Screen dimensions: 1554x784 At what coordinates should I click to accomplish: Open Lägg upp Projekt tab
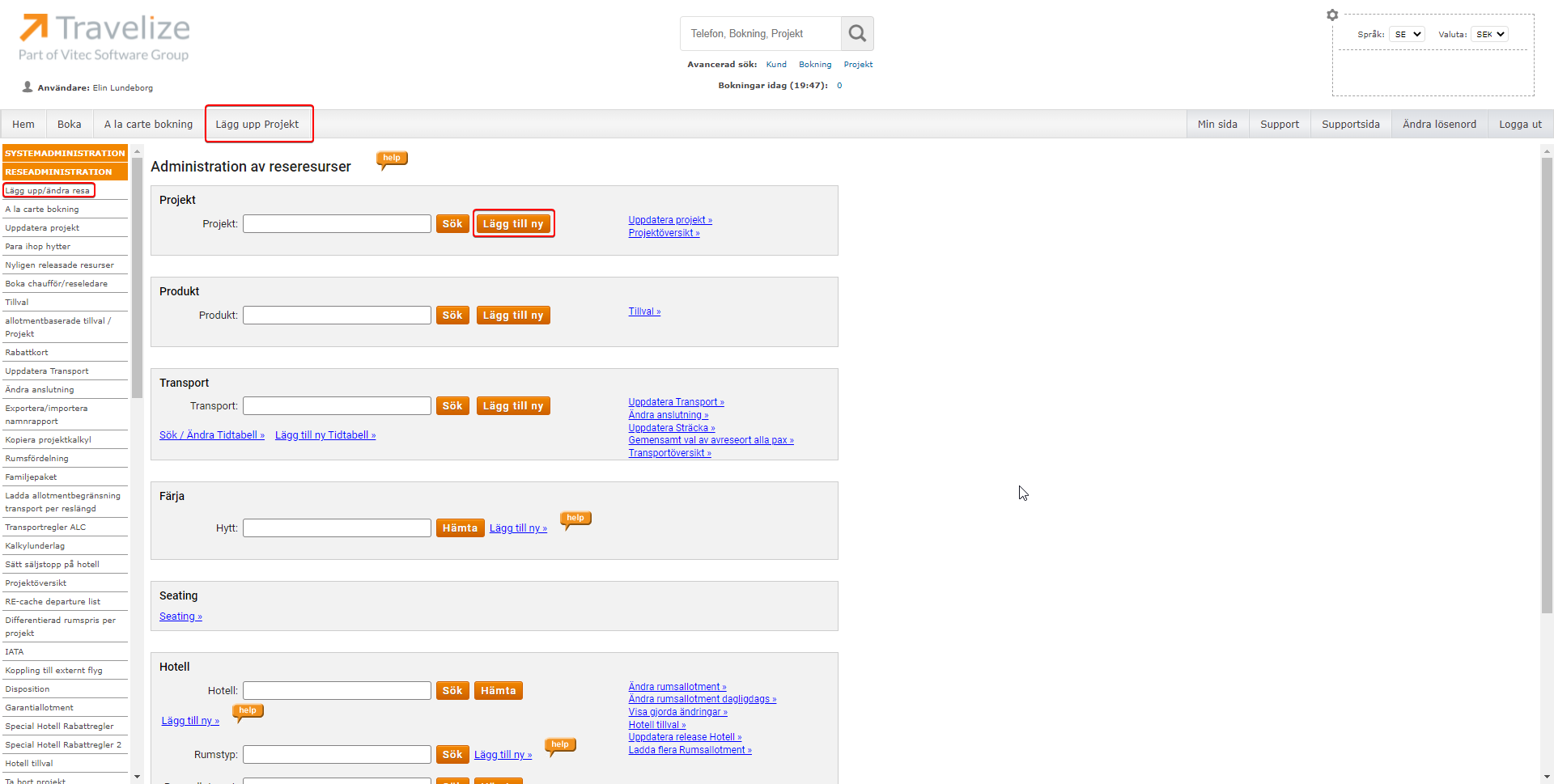(257, 124)
